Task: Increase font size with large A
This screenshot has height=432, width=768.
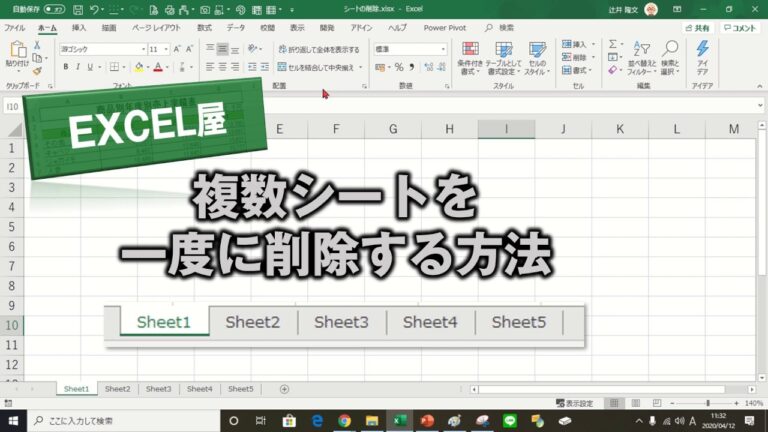Action: click(x=177, y=49)
